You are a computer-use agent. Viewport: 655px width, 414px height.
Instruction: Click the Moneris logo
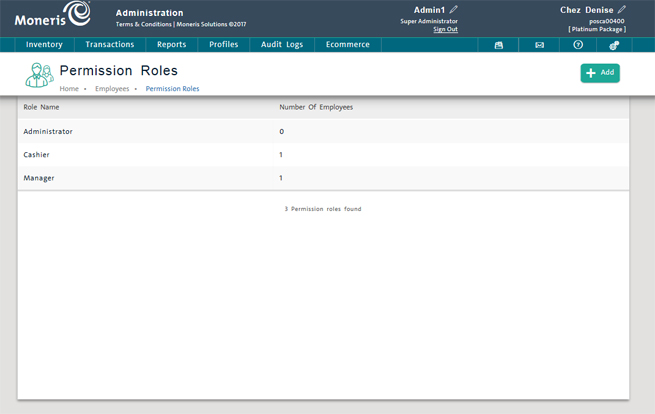tap(53, 14)
